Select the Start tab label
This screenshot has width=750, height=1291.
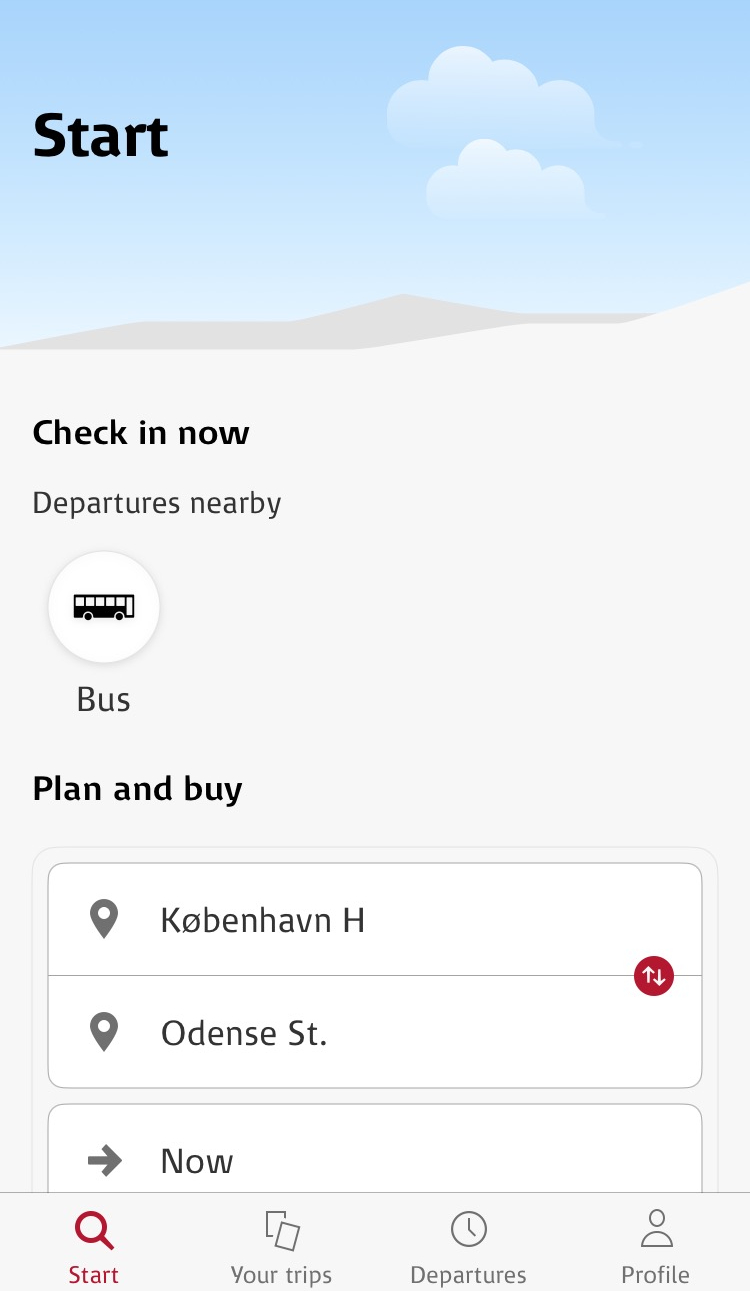point(94,1275)
